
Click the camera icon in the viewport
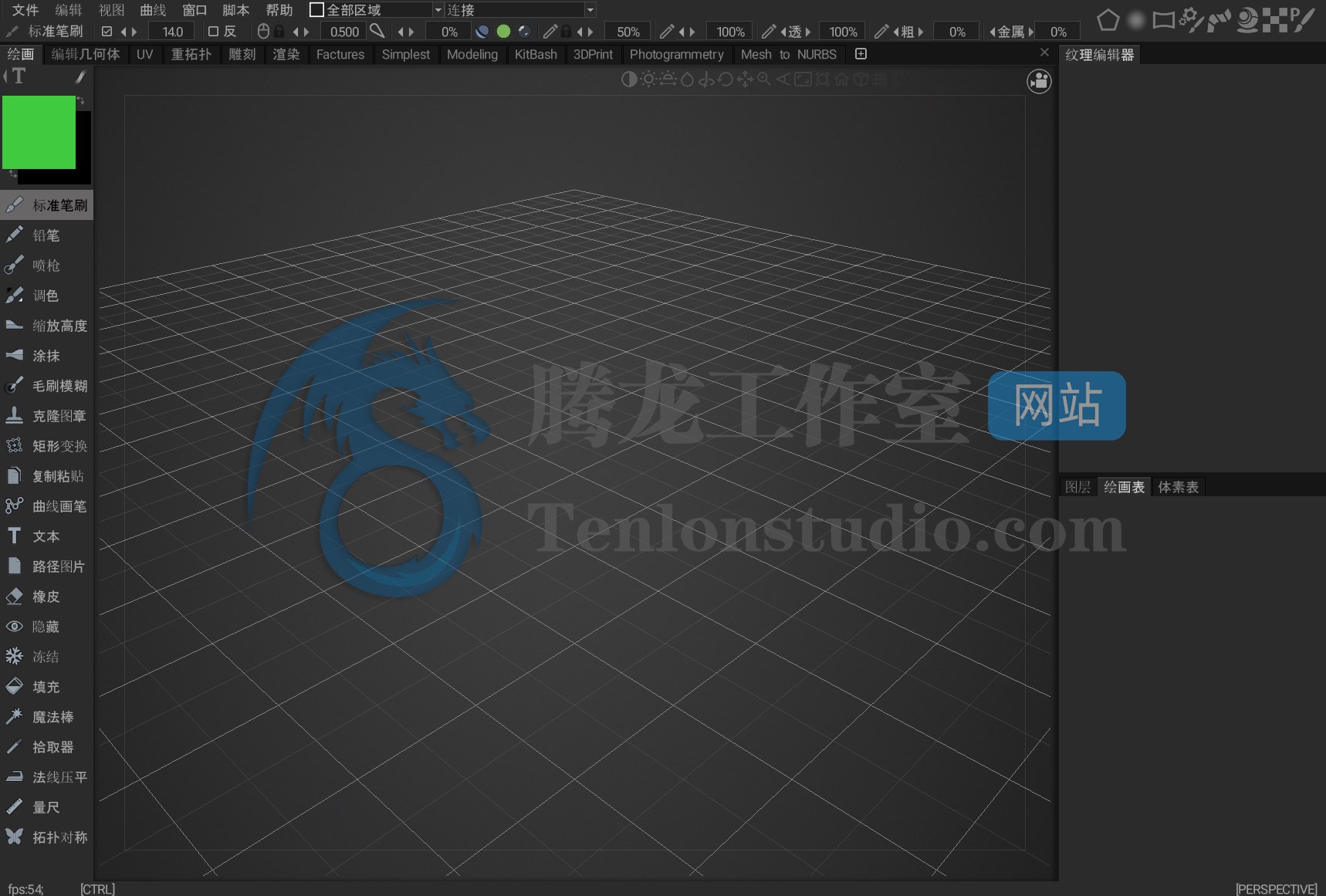click(1039, 81)
